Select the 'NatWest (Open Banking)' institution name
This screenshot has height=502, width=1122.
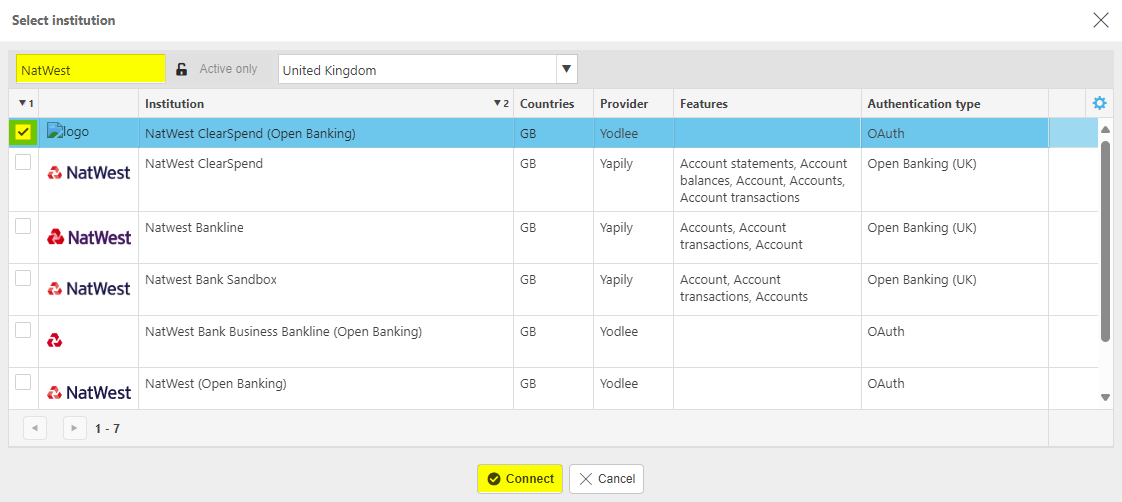[x=215, y=384]
